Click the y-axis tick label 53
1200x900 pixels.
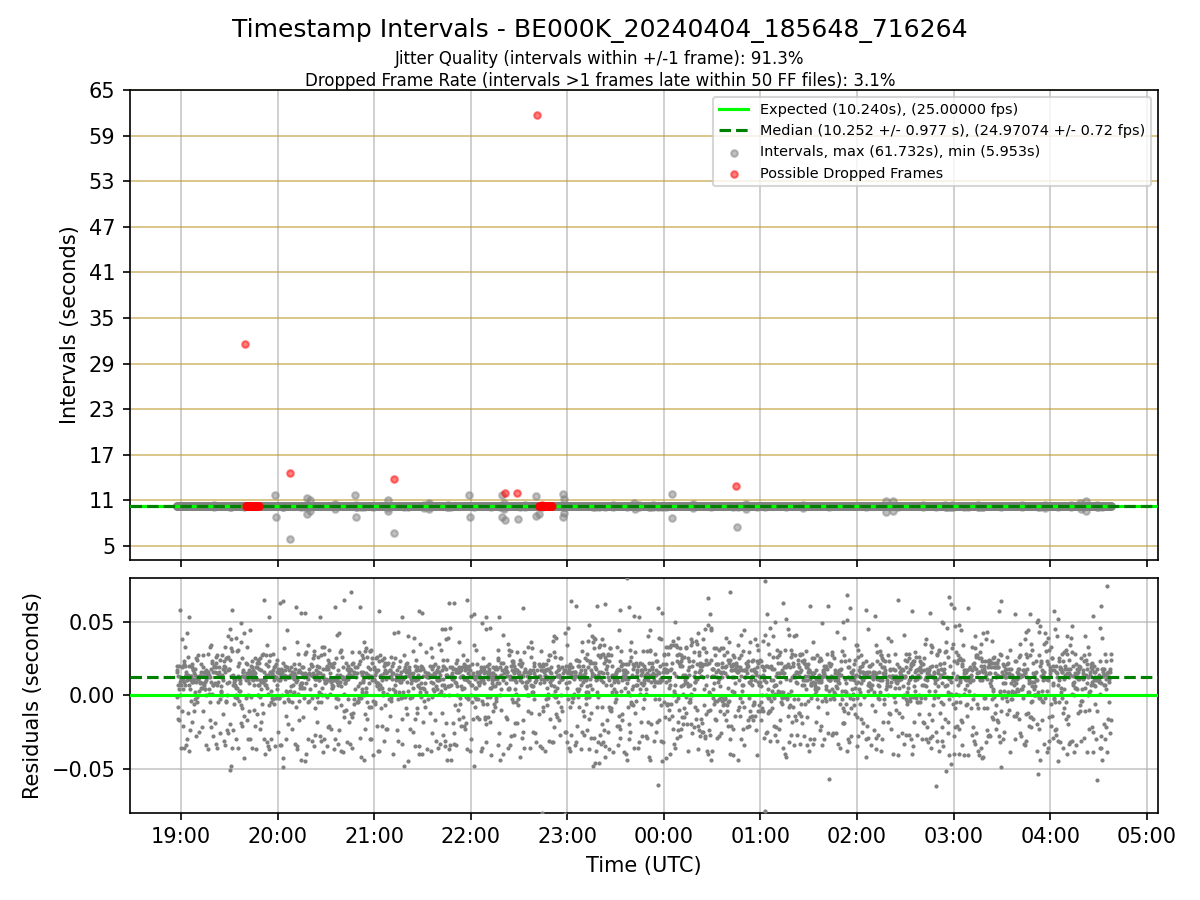click(x=103, y=182)
